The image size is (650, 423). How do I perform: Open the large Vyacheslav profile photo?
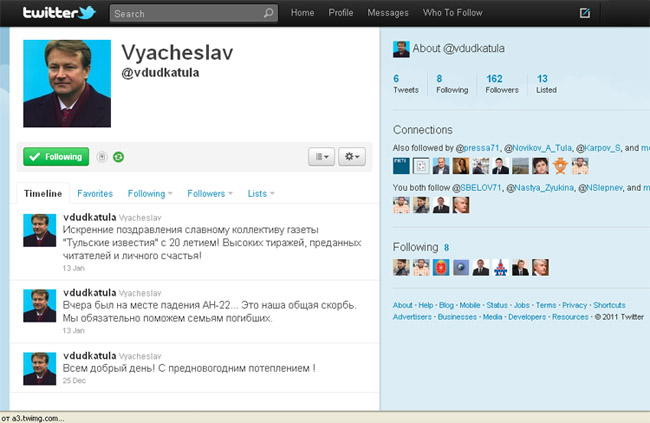67,83
